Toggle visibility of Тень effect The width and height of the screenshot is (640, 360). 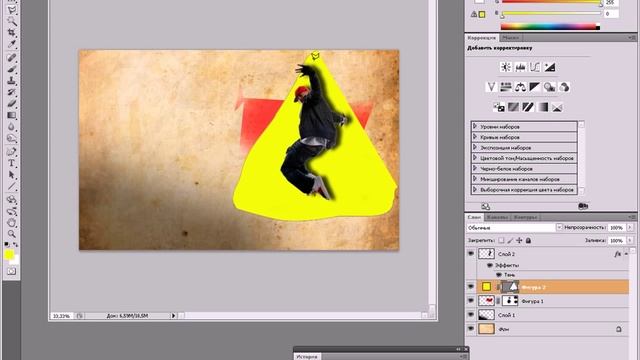(499, 275)
